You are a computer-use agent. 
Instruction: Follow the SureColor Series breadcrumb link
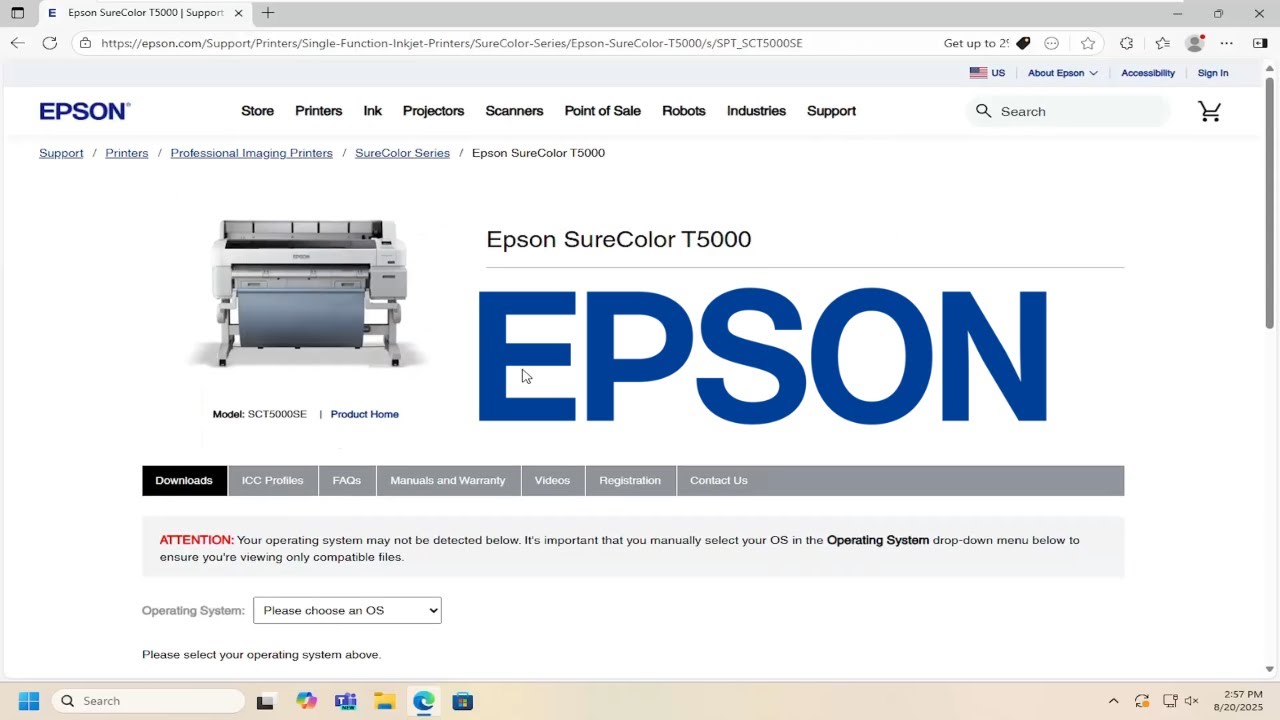402,153
